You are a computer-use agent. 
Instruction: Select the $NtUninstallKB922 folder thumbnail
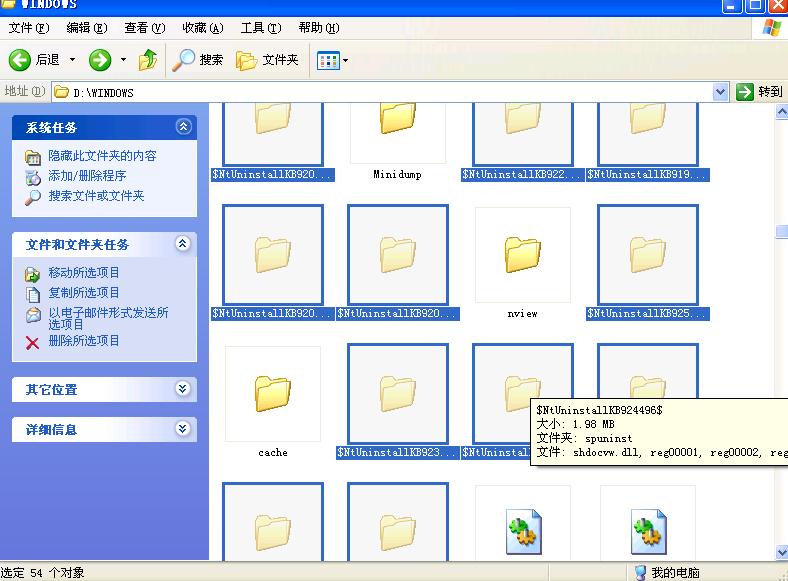click(523, 133)
